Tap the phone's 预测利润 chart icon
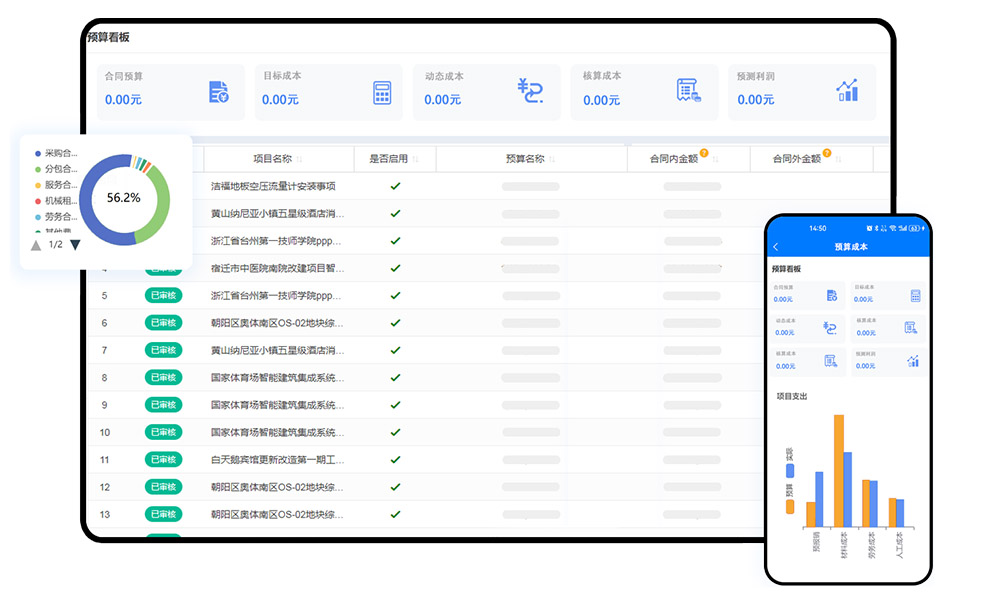The height and width of the screenshot is (596, 1000). pyautogui.click(x=913, y=361)
